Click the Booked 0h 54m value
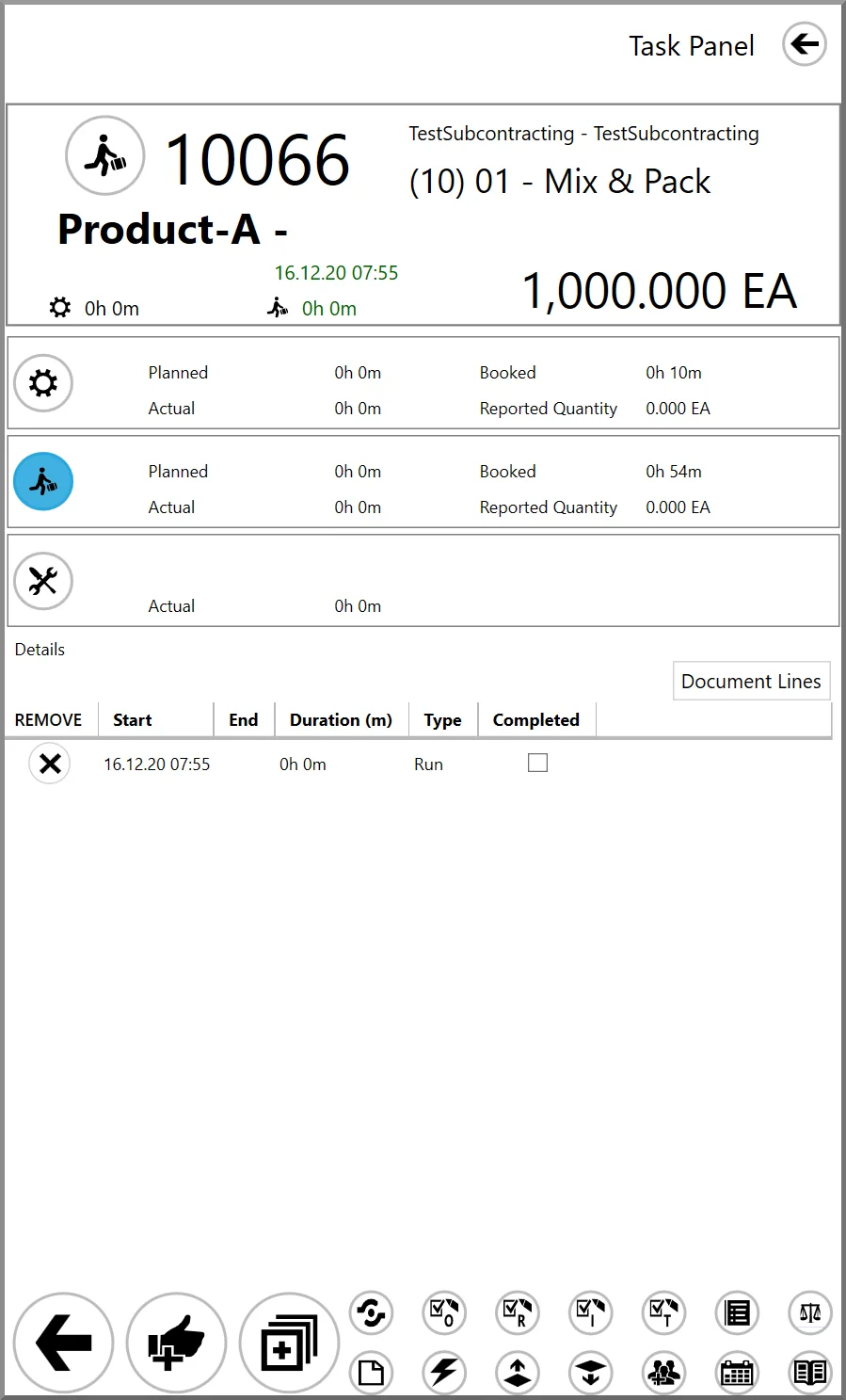This screenshot has width=846, height=1400. pos(674,472)
